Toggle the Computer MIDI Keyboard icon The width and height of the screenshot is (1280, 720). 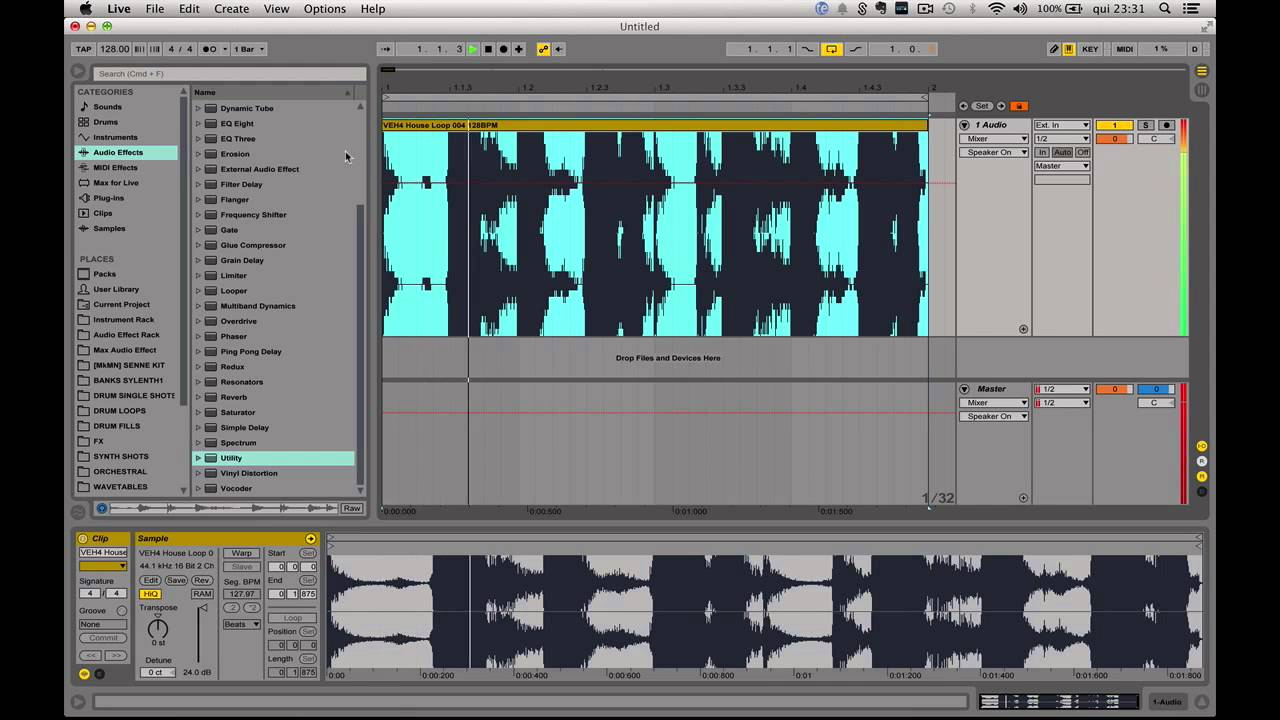1069,49
